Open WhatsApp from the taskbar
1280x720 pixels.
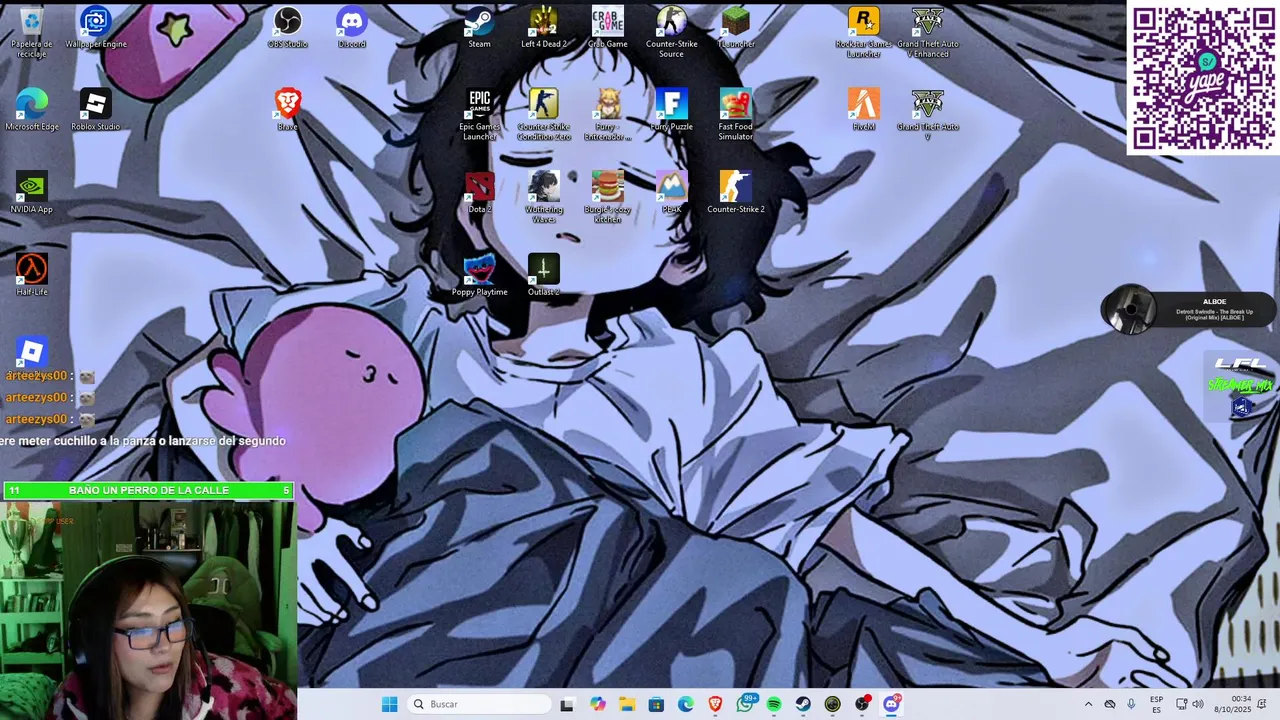pyautogui.click(x=745, y=704)
